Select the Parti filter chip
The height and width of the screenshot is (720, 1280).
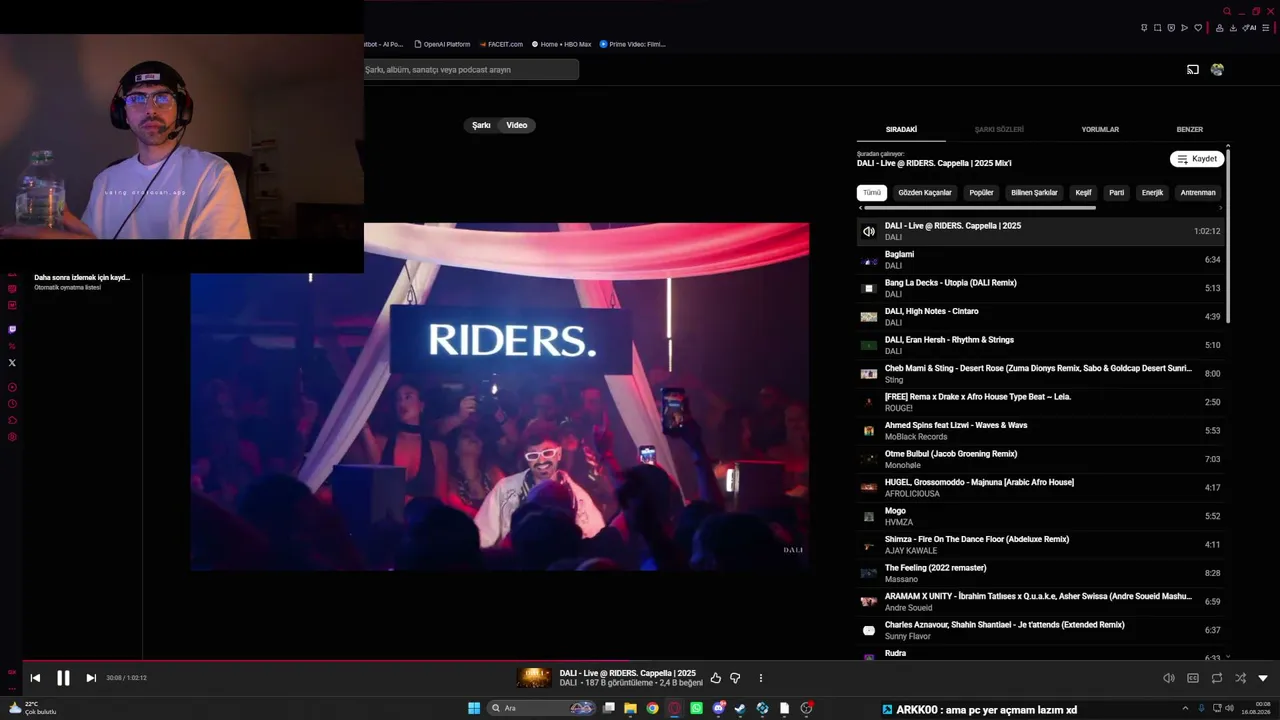click(1117, 193)
